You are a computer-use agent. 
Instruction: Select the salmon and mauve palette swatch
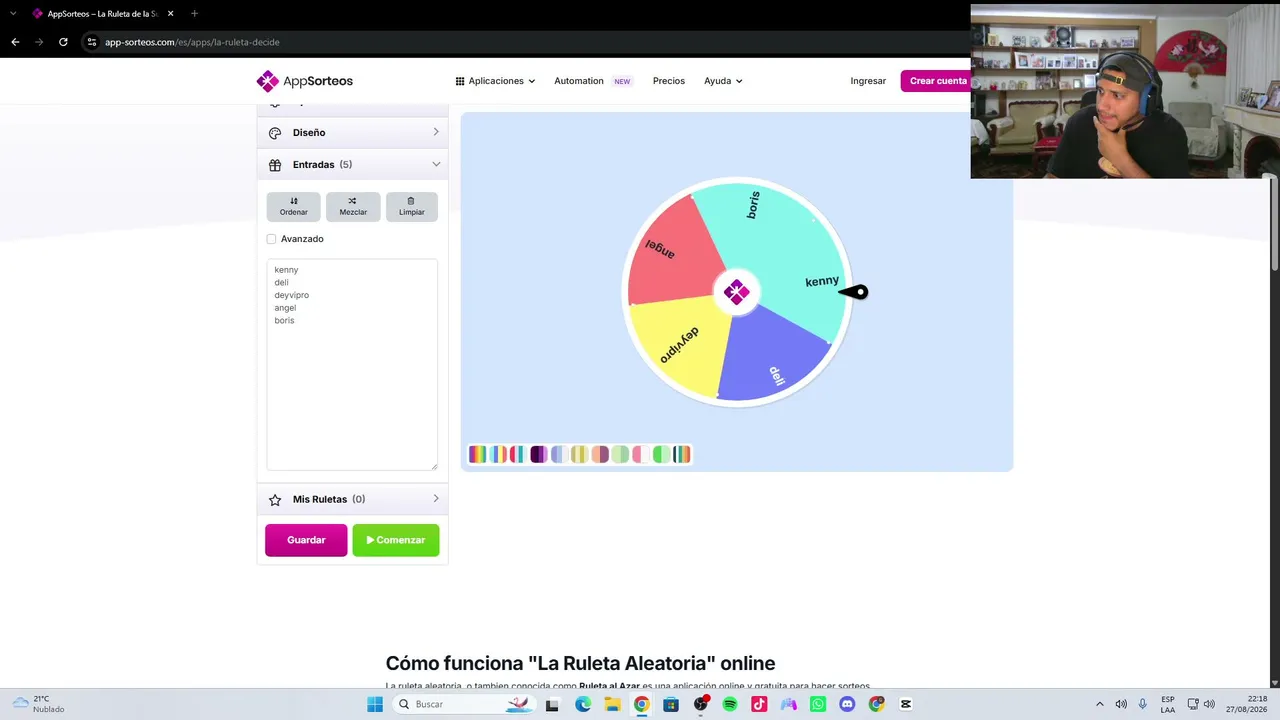(x=600, y=455)
